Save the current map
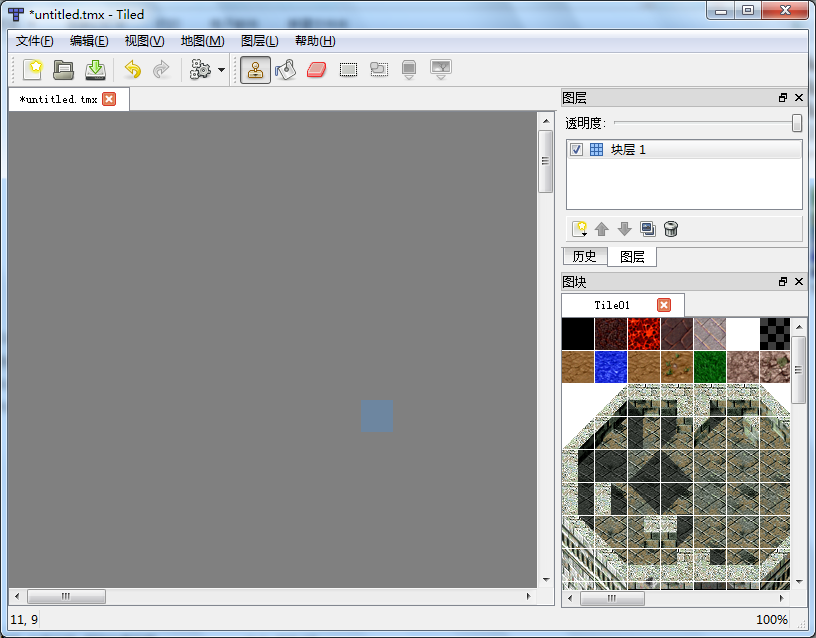 (95, 69)
